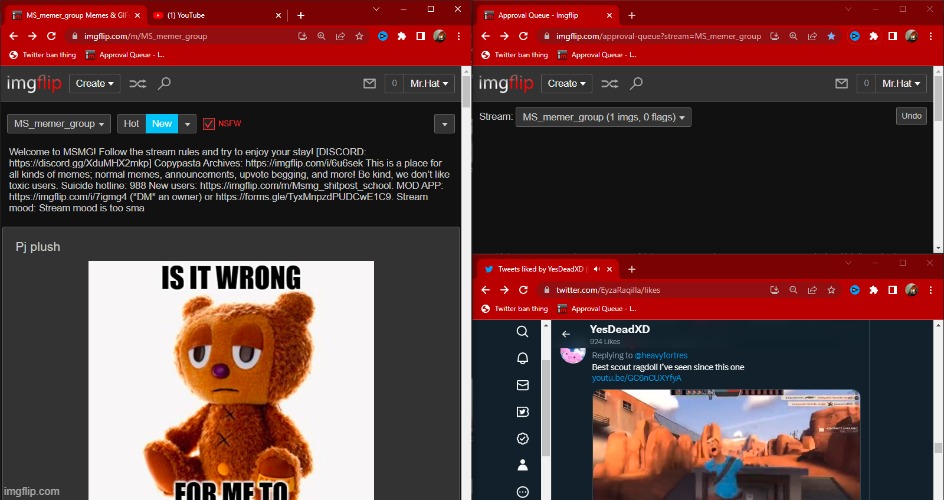Open the Twitter Blue bird icon in sidebar
Screen dimensions: 944x500
click(523, 412)
